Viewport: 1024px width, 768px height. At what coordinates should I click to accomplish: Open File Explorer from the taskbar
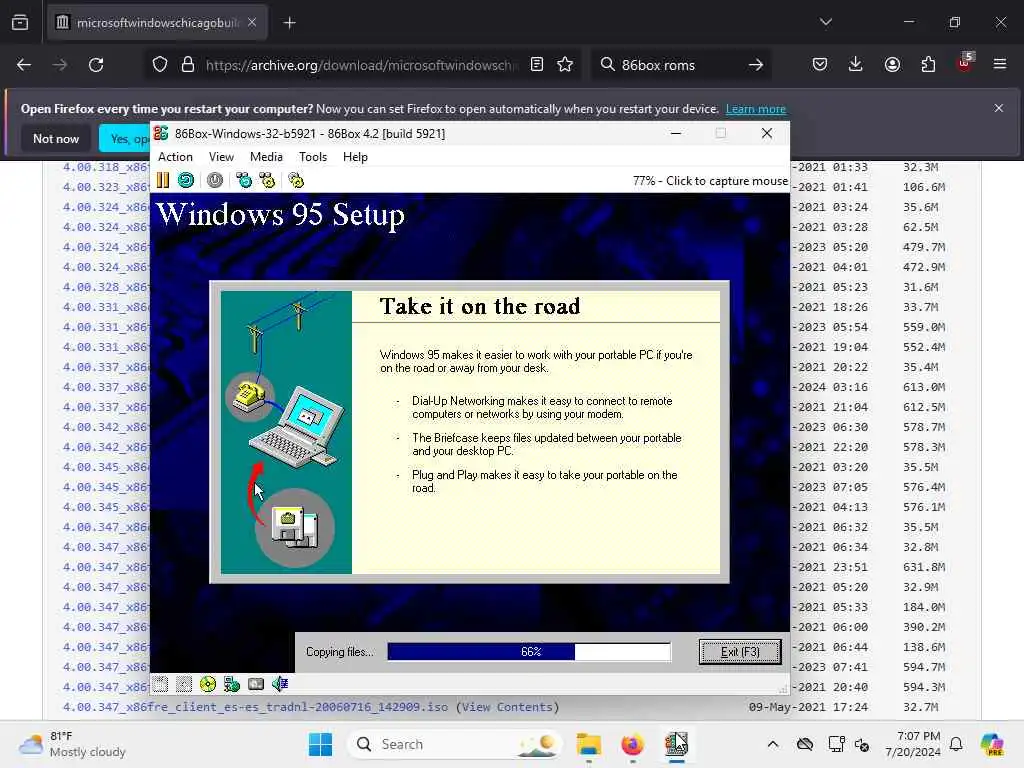click(588, 744)
